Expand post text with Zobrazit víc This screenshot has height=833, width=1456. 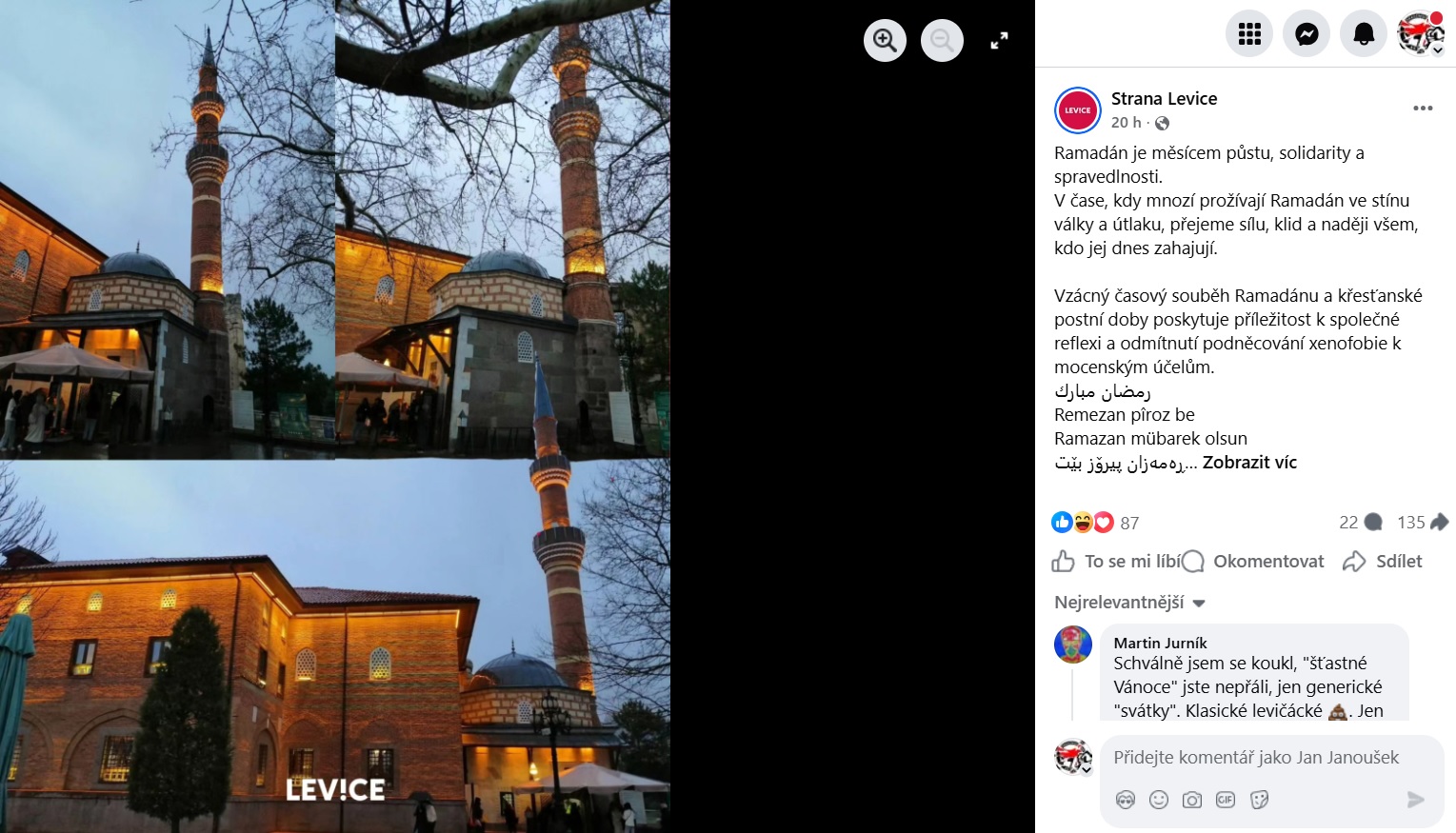tap(1249, 463)
